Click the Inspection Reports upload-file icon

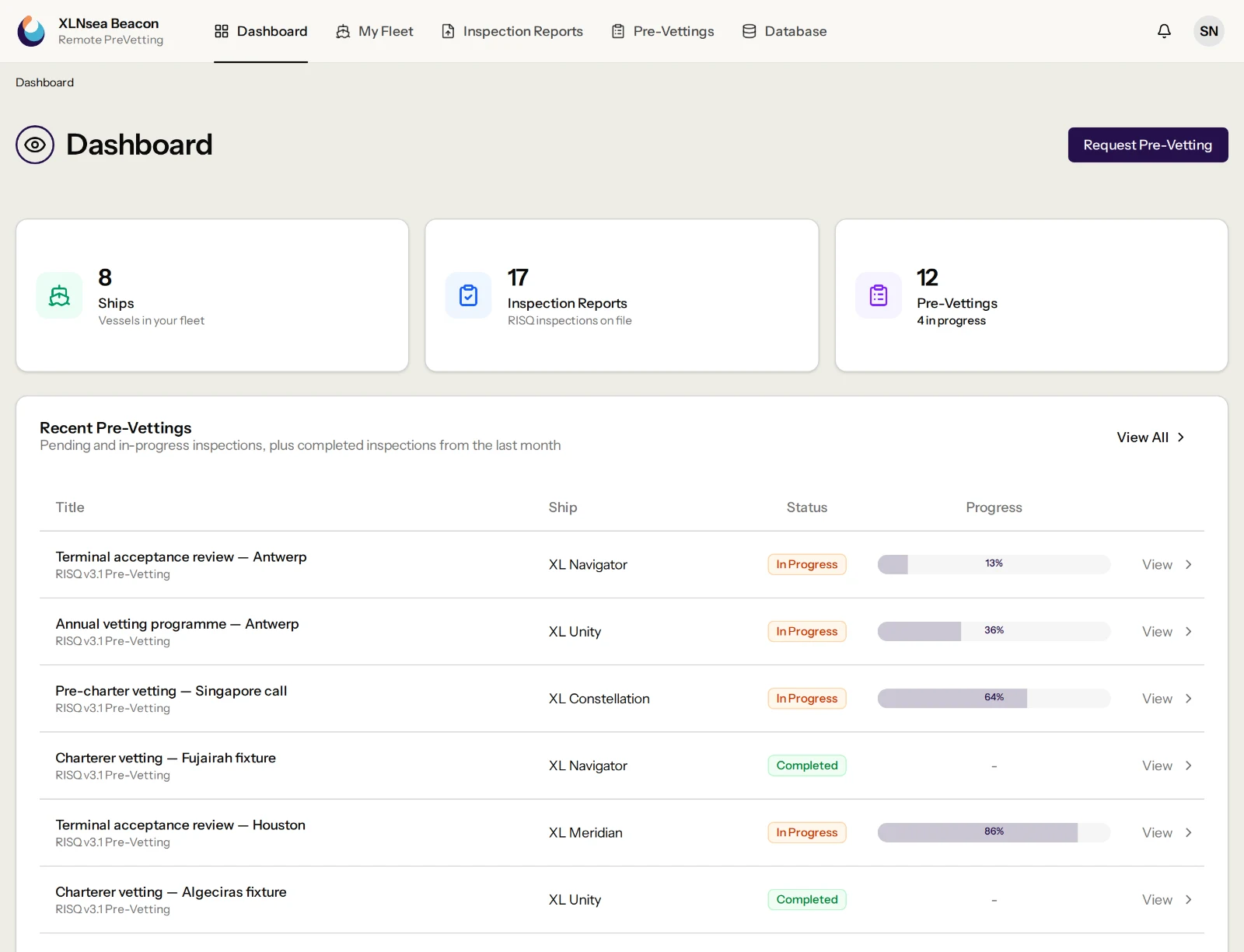tap(448, 31)
